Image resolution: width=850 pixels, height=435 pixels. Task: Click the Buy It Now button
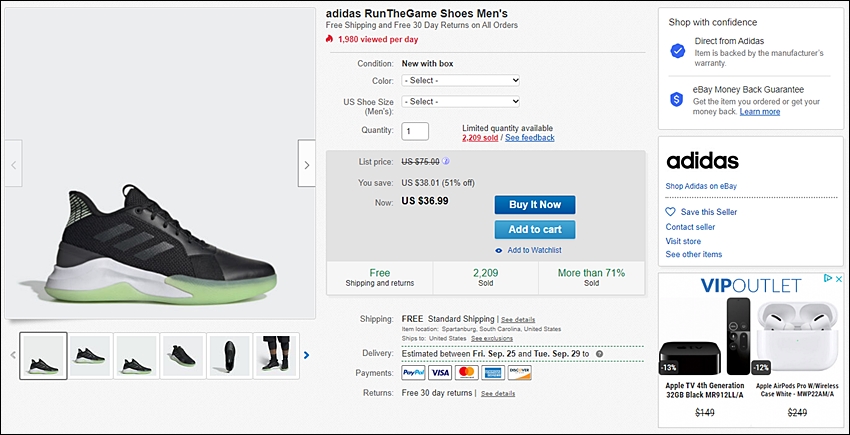(535, 205)
